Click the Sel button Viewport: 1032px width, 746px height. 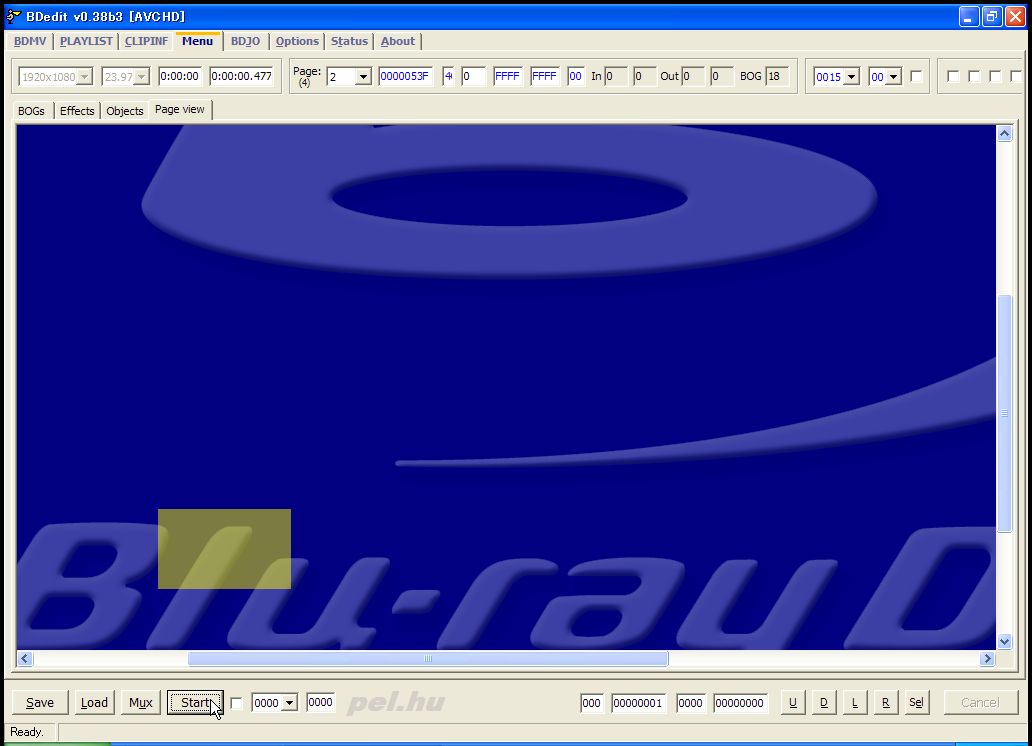pyautogui.click(x=916, y=703)
